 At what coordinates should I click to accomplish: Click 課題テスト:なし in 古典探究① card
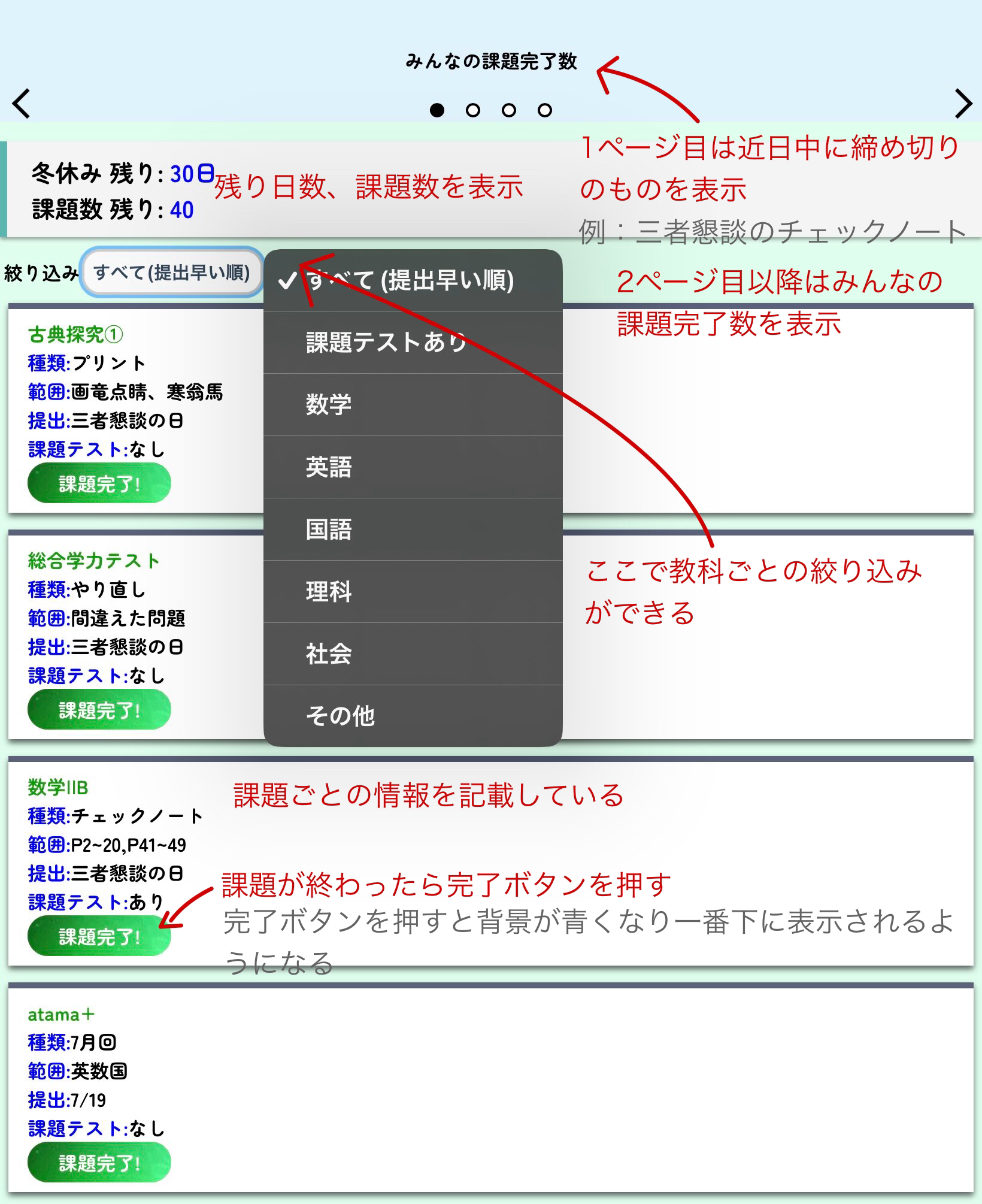click(96, 449)
